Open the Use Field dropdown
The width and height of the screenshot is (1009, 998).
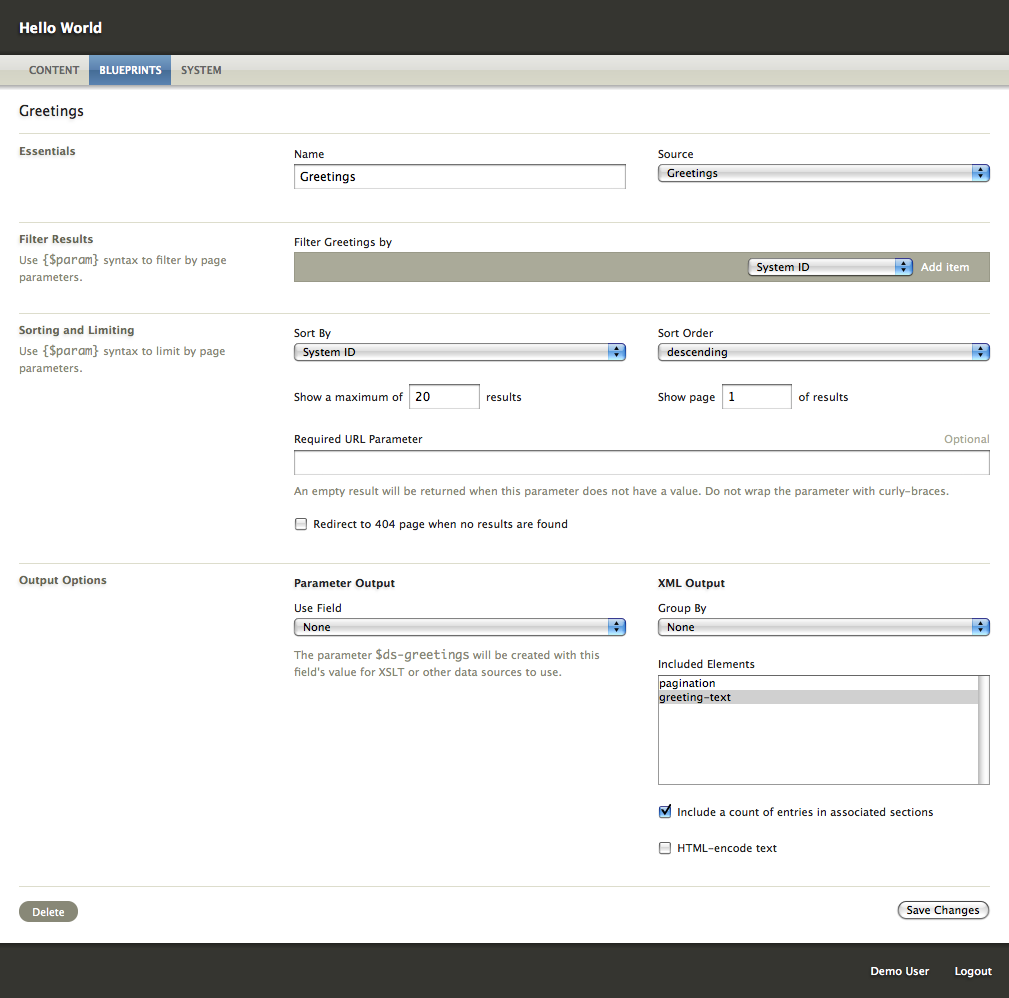tap(459, 627)
